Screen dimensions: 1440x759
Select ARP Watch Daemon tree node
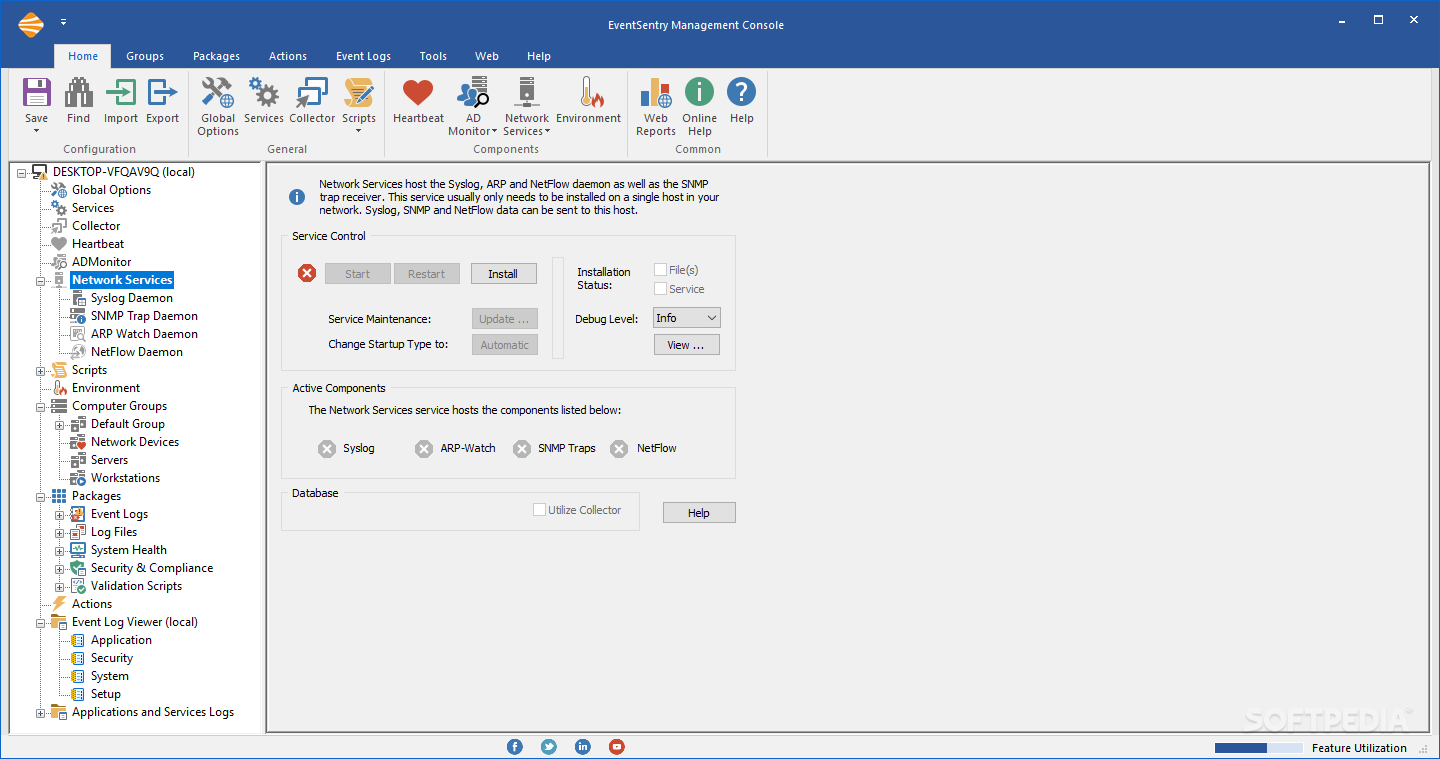click(x=144, y=334)
